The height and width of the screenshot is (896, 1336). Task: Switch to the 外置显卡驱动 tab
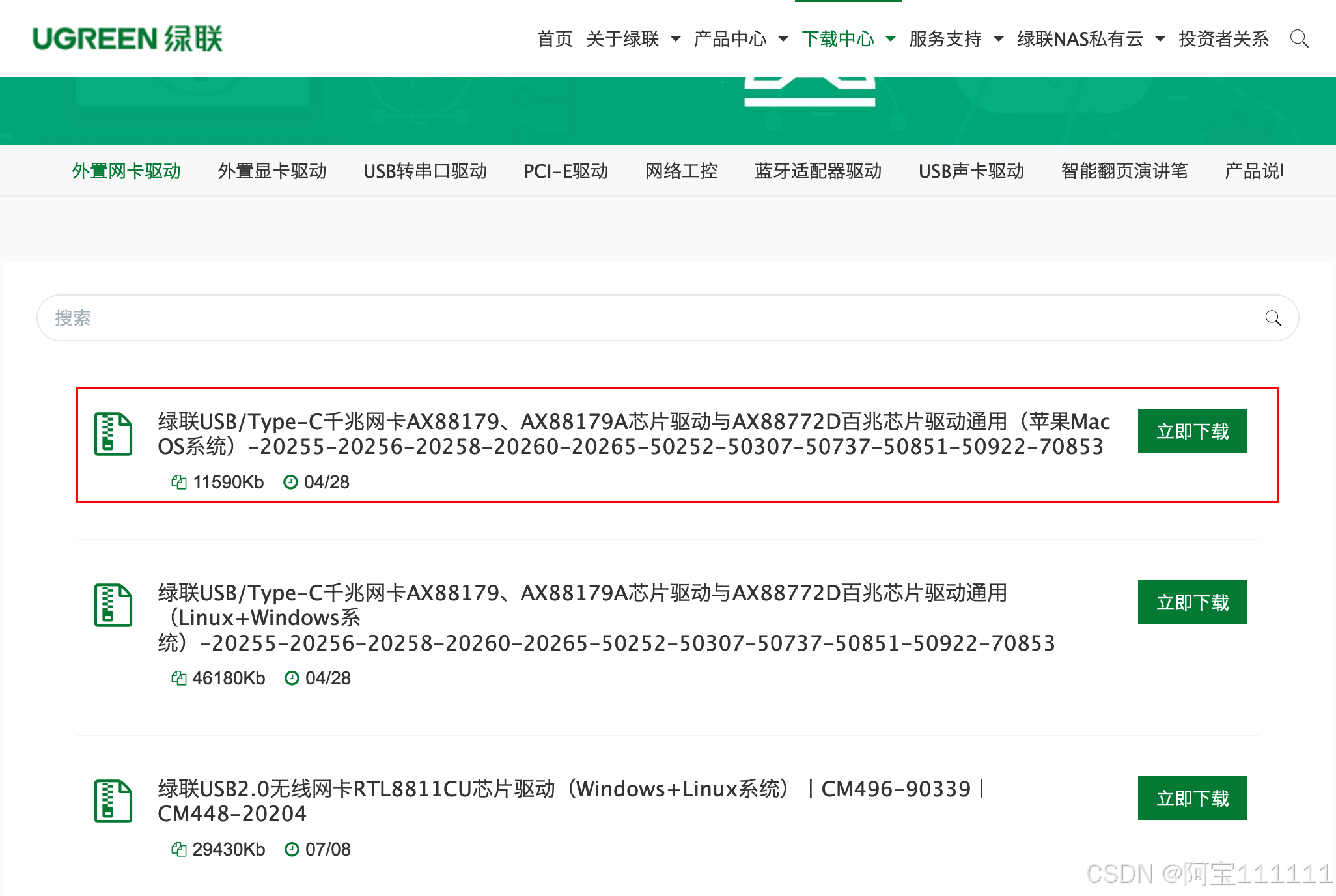click(x=272, y=171)
